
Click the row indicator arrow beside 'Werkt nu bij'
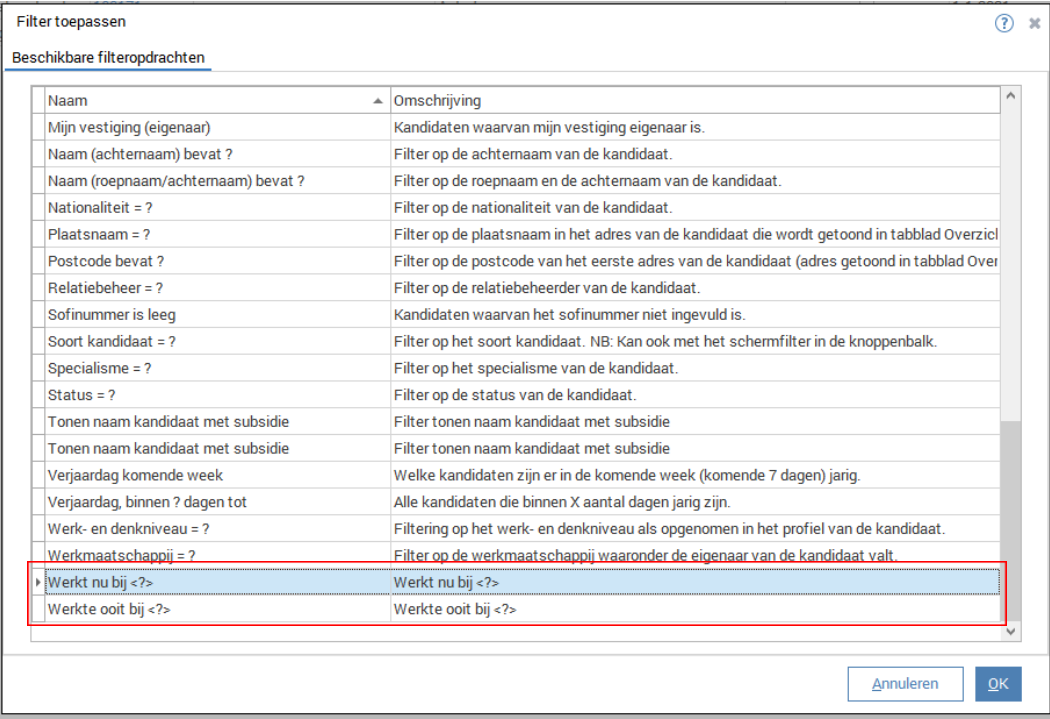click(38, 582)
